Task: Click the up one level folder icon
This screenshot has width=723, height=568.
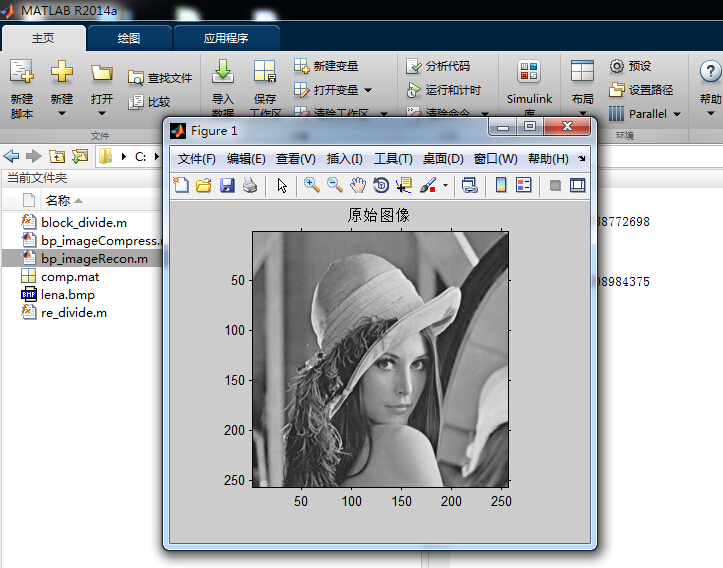Action: [57, 156]
